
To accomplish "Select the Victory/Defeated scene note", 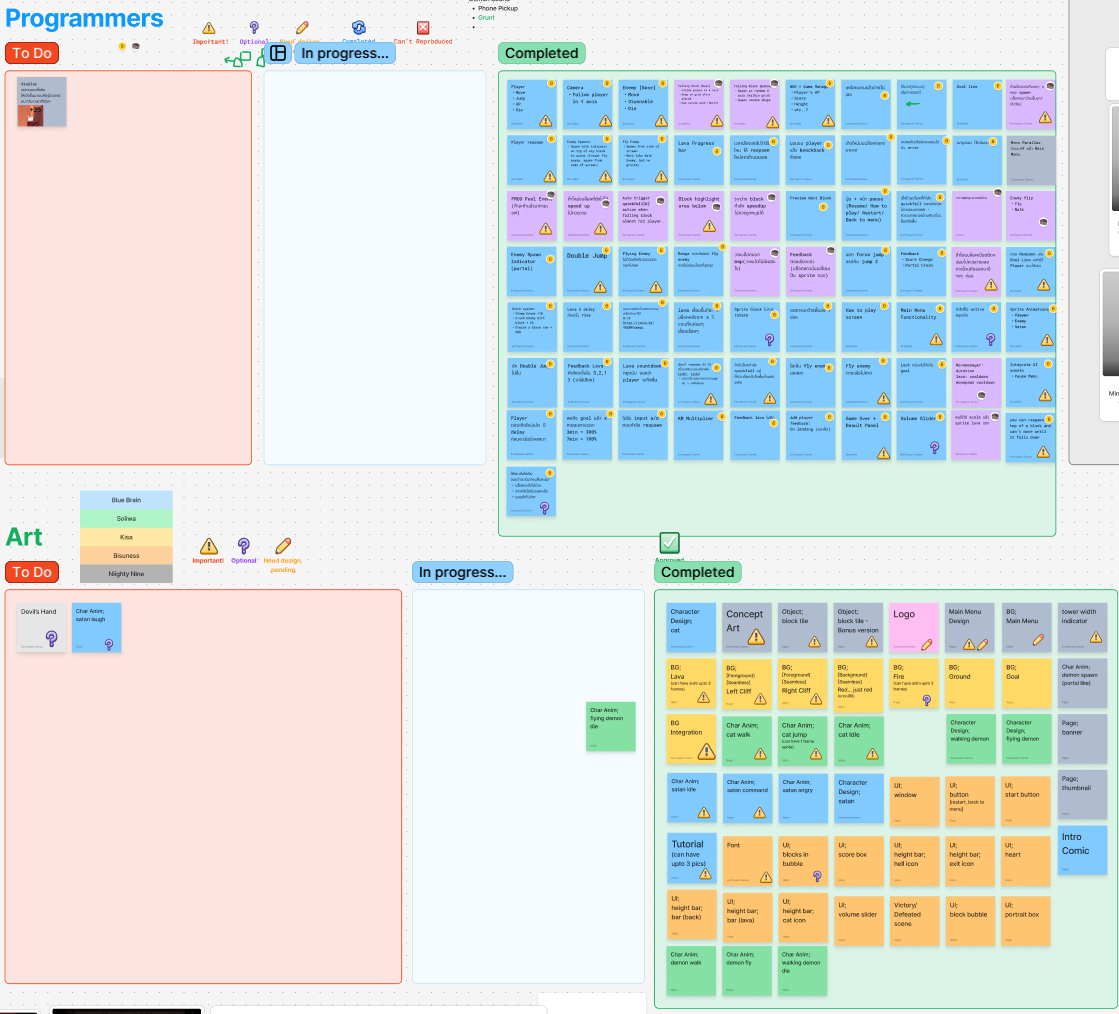I will (915, 921).
